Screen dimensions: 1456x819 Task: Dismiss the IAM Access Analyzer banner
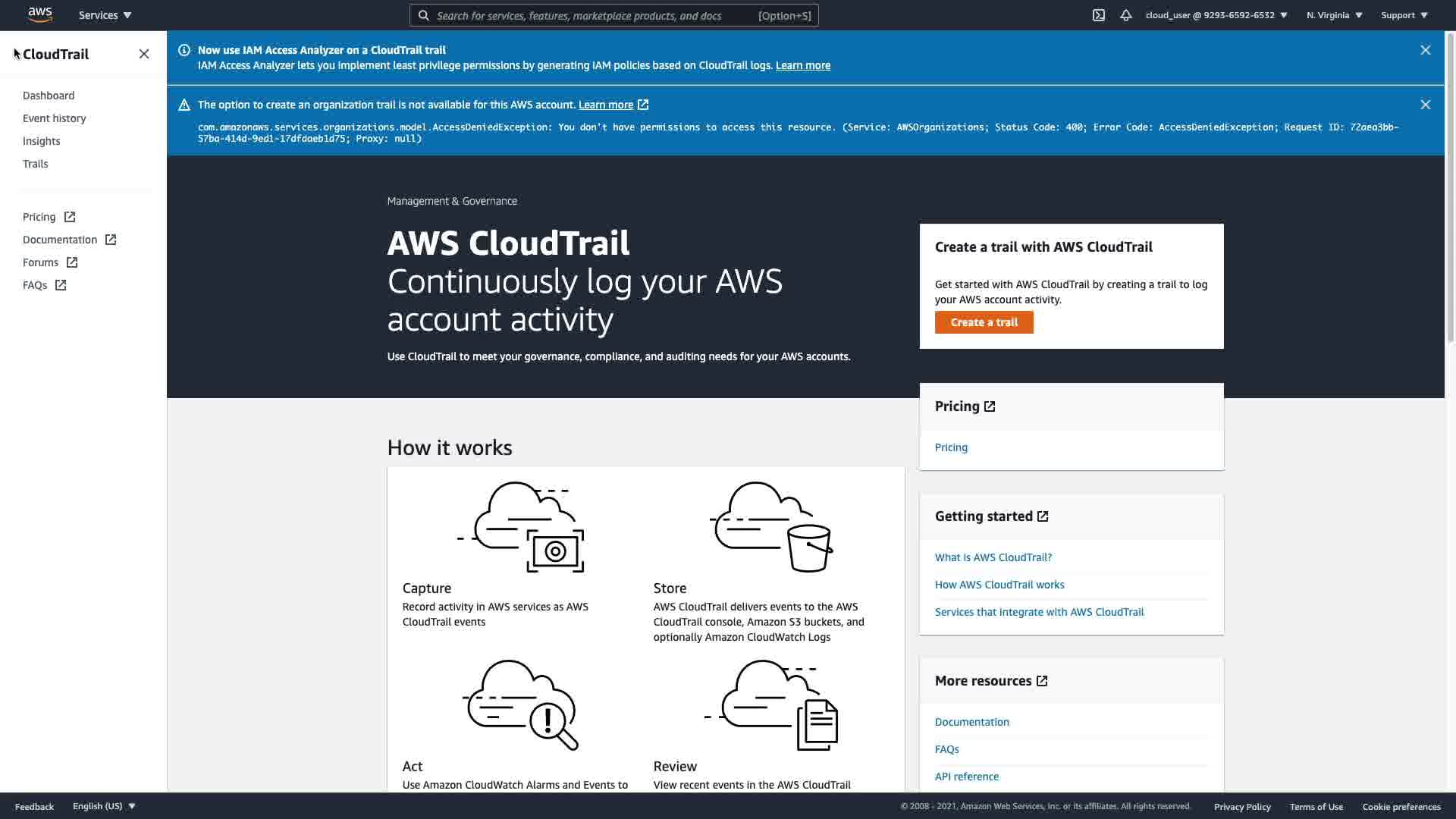coord(1425,50)
